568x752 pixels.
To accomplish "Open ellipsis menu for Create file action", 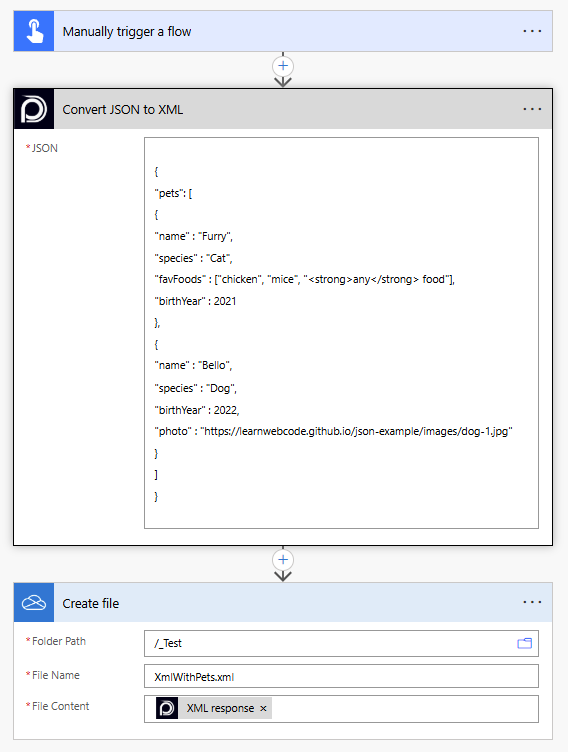I will tap(532, 602).
